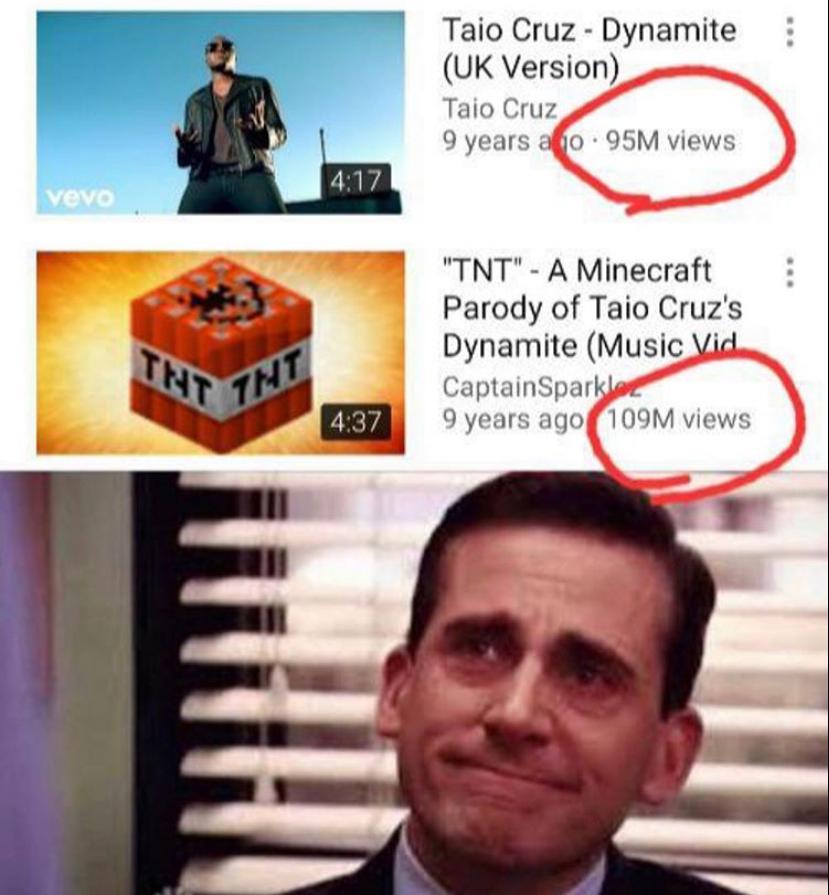Screen dimensions: 829x895
Task: Click '9 years ago' under Taio Cruz
Action: click(513, 141)
